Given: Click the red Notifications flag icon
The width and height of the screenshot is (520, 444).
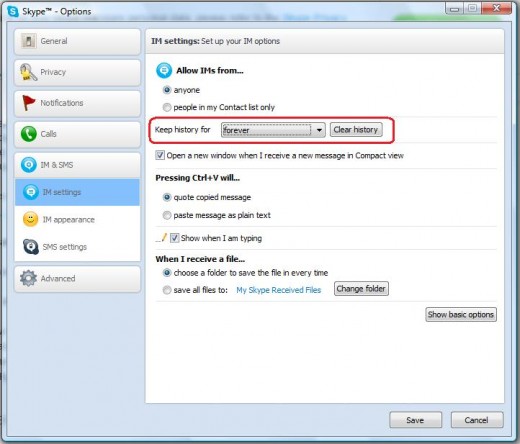Looking at the screenshot, I should tap(28, 103).
